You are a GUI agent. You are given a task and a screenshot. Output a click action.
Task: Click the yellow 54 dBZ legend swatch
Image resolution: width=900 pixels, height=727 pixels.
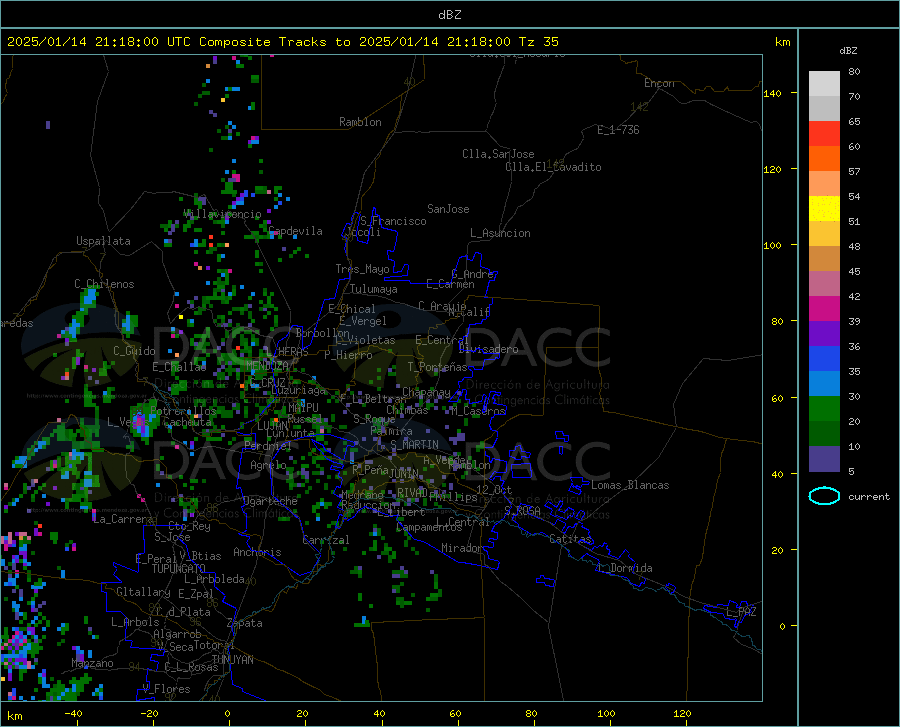click(824, 208)
